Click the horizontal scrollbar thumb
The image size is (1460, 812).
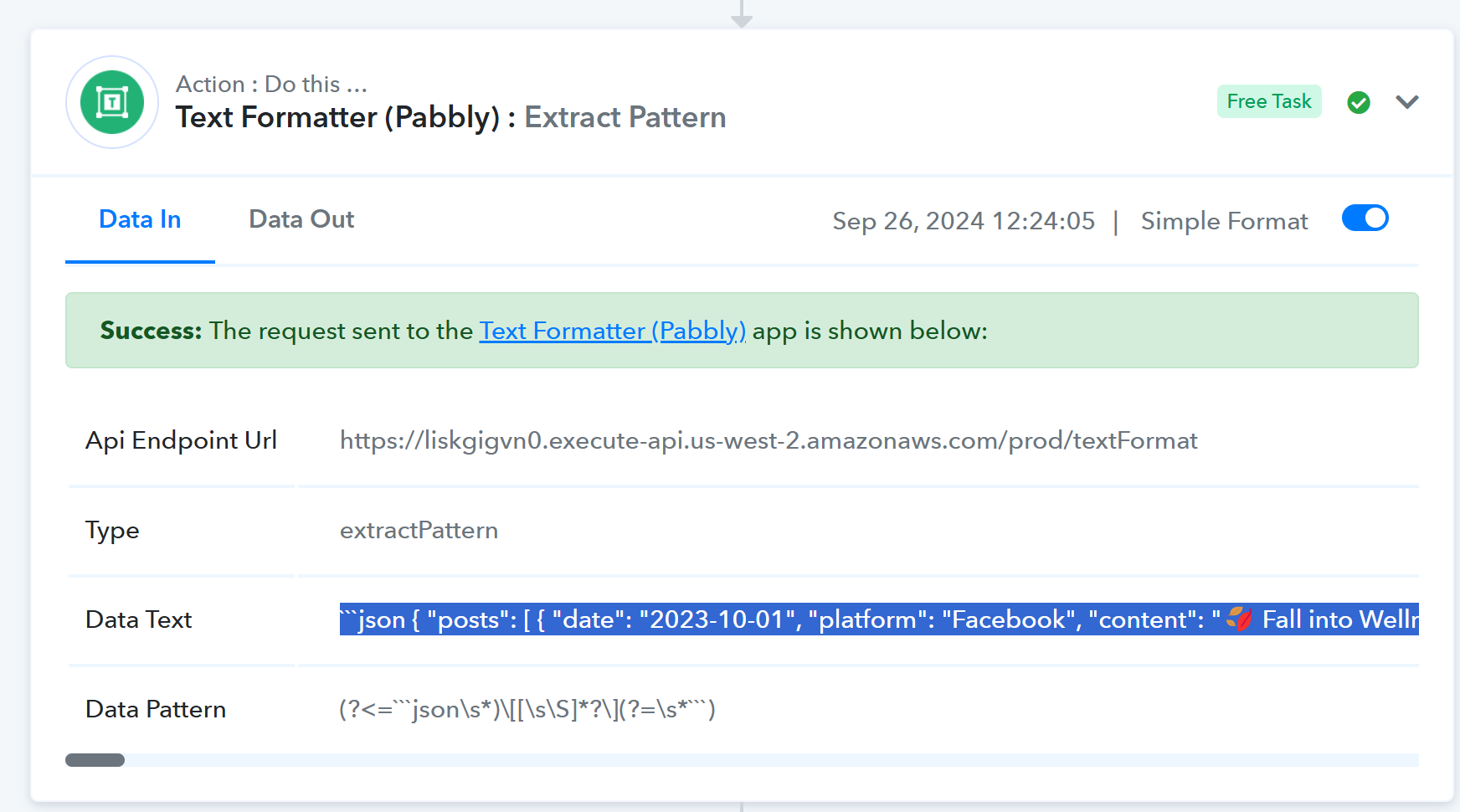[95, 760]
